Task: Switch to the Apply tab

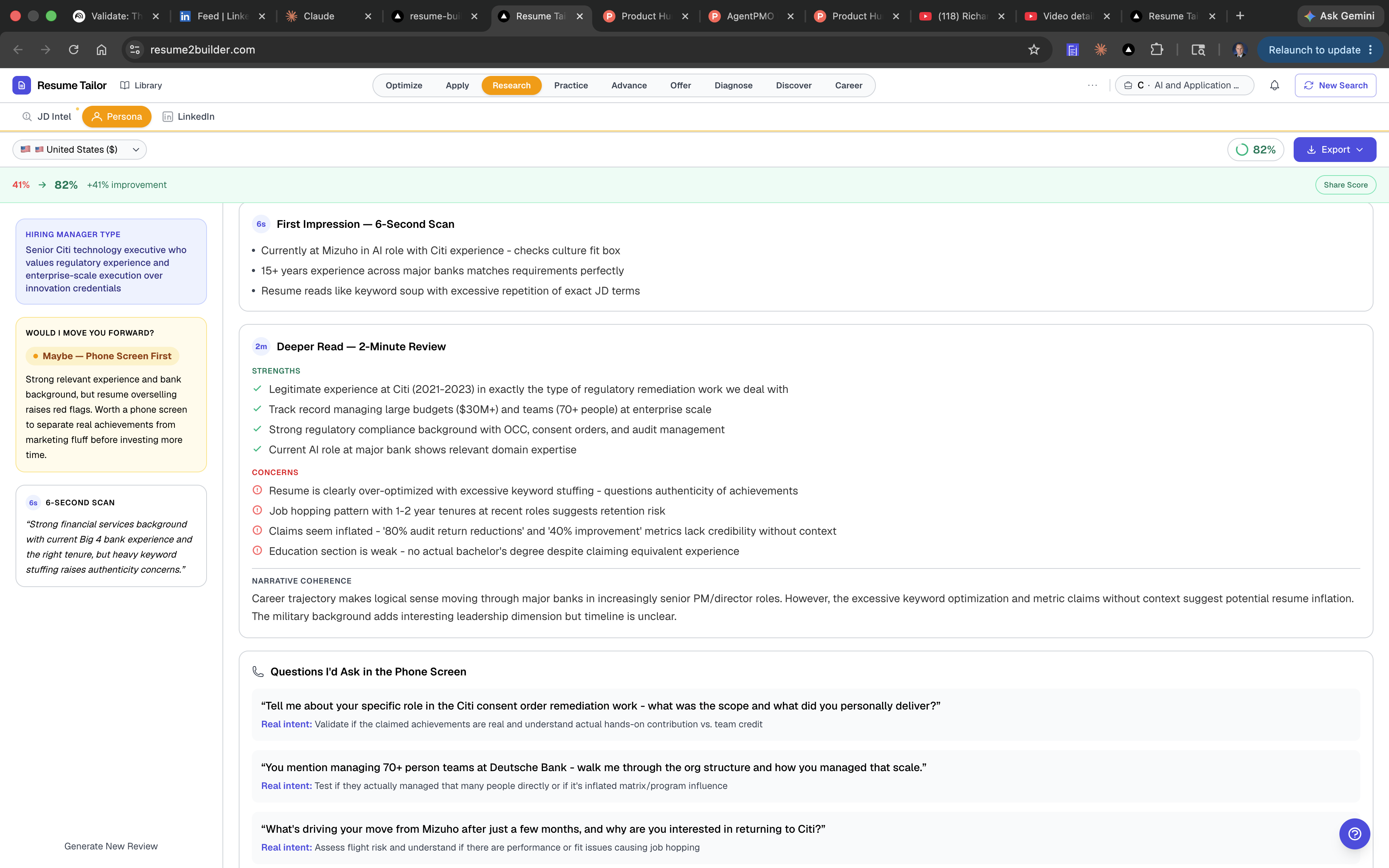Action: (457, 85)
